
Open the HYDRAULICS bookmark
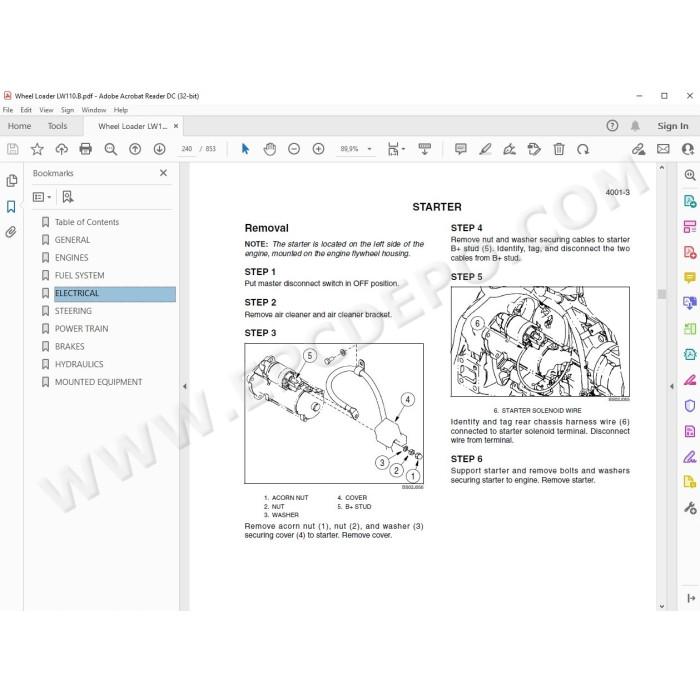(x=79, y=364)
